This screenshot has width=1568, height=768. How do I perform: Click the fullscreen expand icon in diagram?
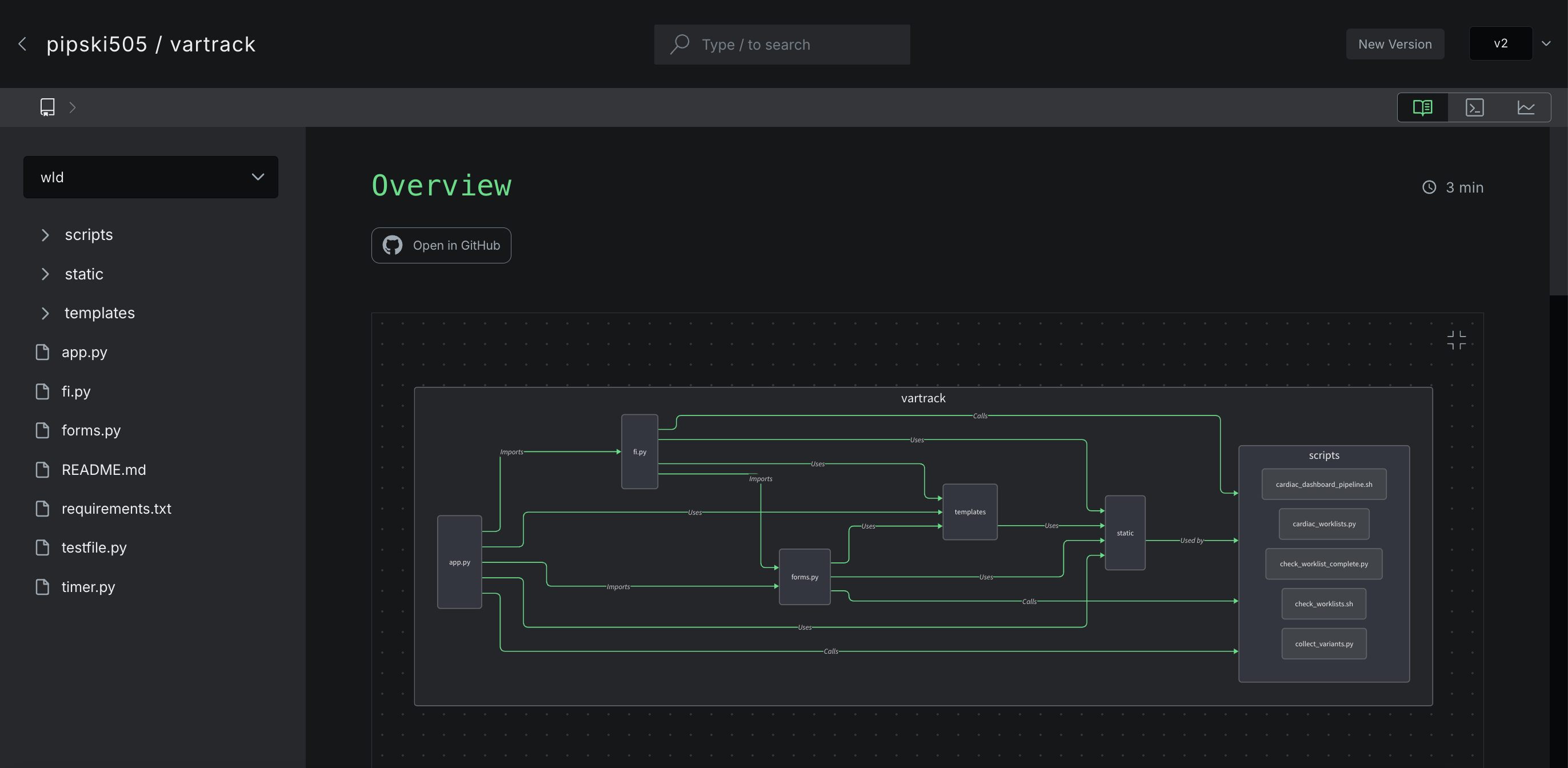[x=1455, y=339]
